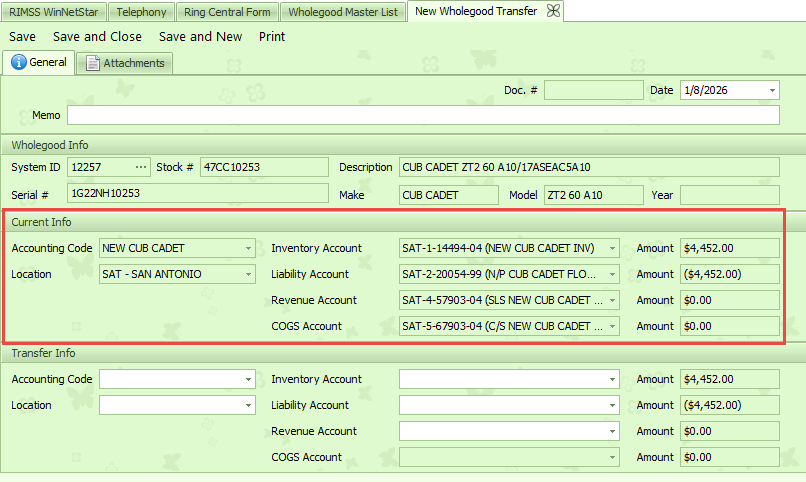Open Transfer Info Liability Account dropdown

coord(612,405)
